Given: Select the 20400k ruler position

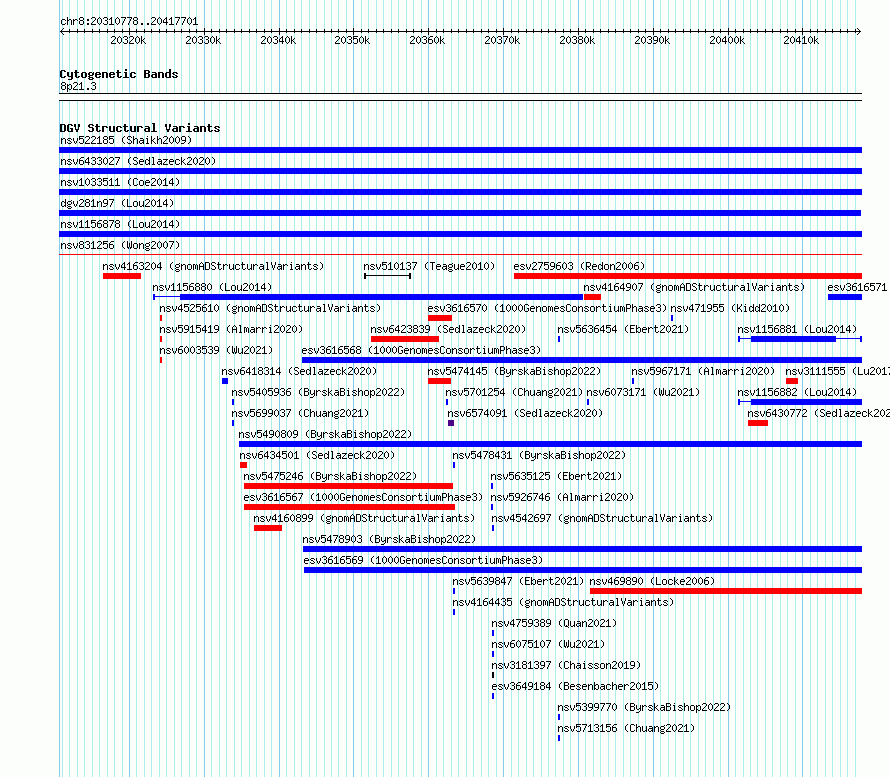Looking at the screenshot, I should 727,40.
